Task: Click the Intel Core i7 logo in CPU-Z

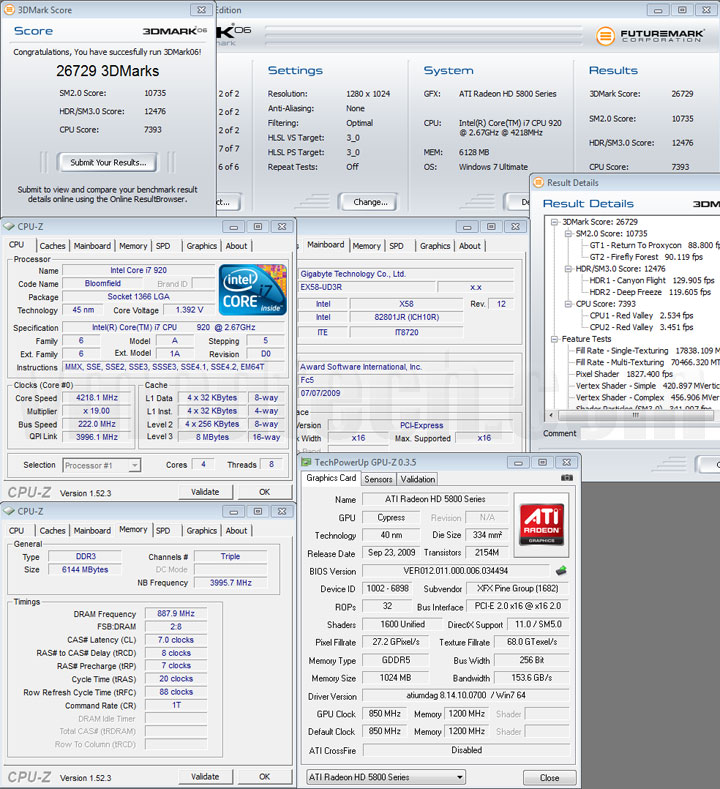Action: [x=253, y=290]
